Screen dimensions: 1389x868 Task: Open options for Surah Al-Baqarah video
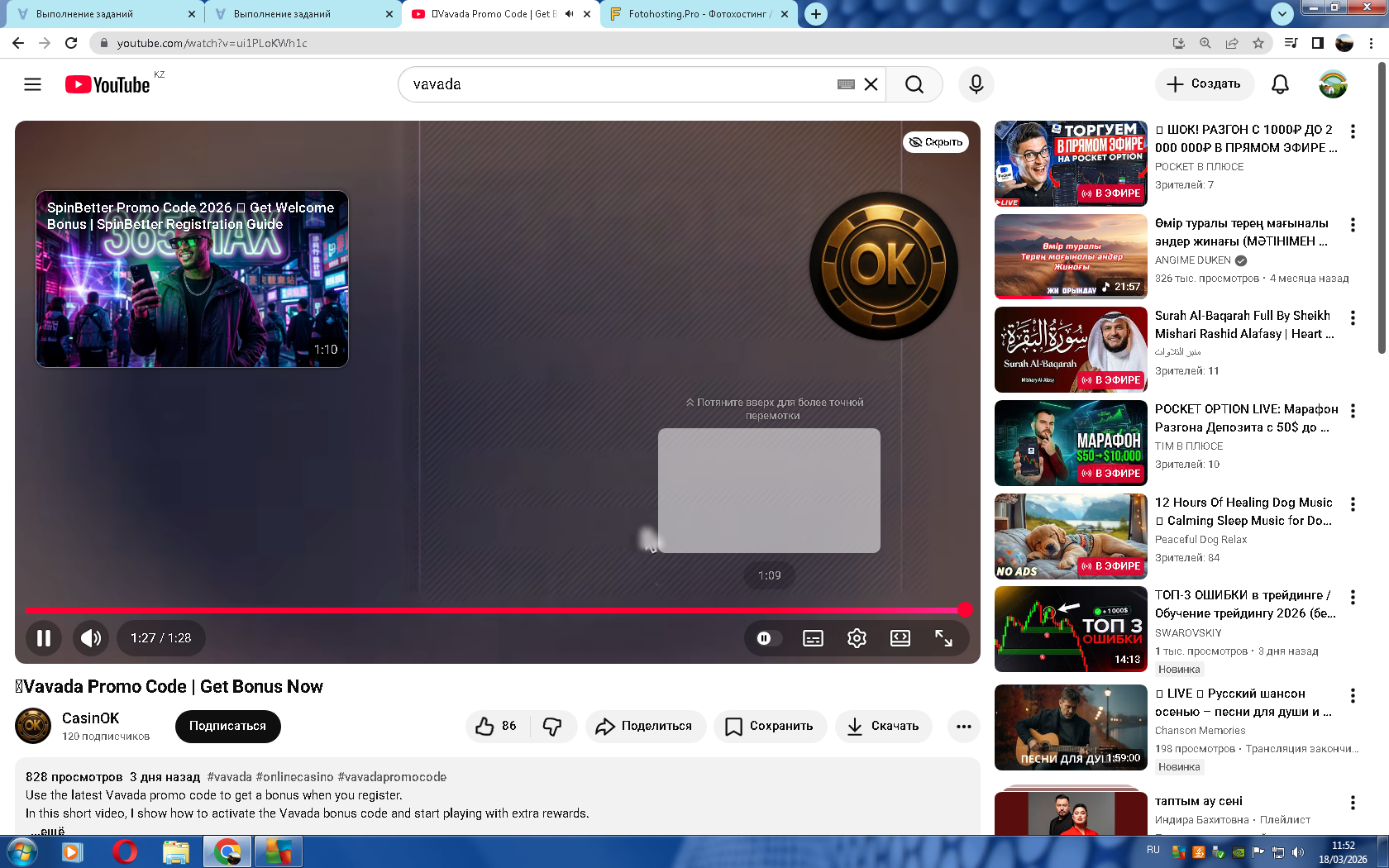[1353, 317]
